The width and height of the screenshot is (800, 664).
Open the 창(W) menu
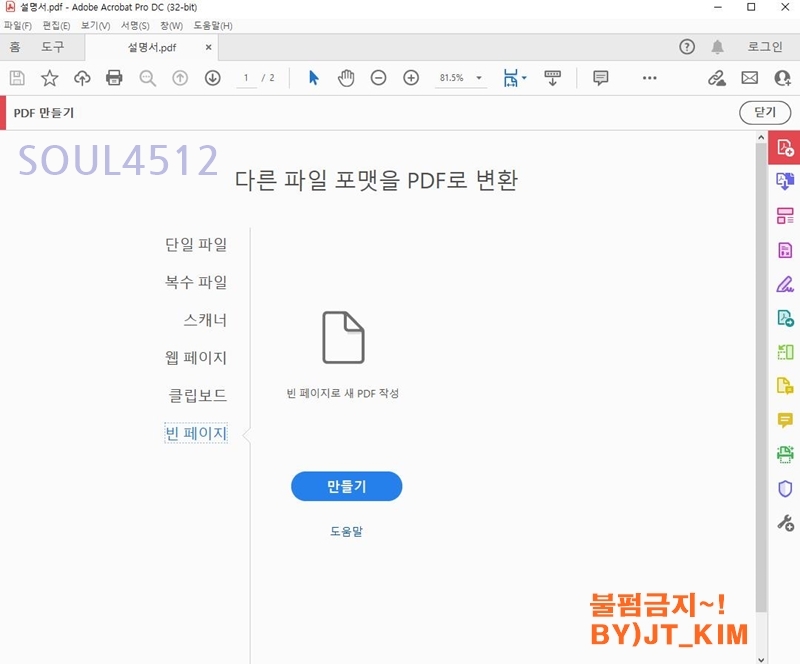pyautogui.click(x=171, y=26)
